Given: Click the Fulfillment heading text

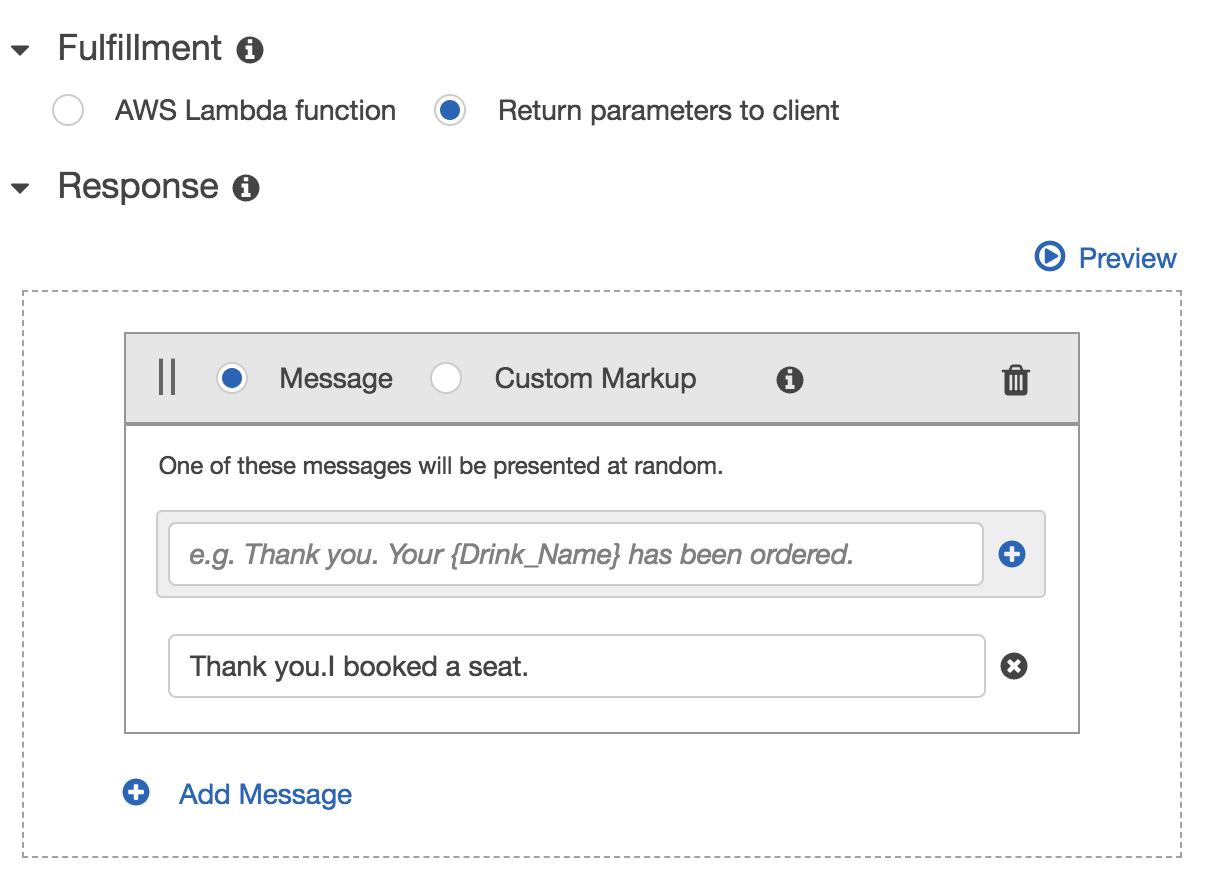Looking at the screenshot, I should click(x=140, y=48).
